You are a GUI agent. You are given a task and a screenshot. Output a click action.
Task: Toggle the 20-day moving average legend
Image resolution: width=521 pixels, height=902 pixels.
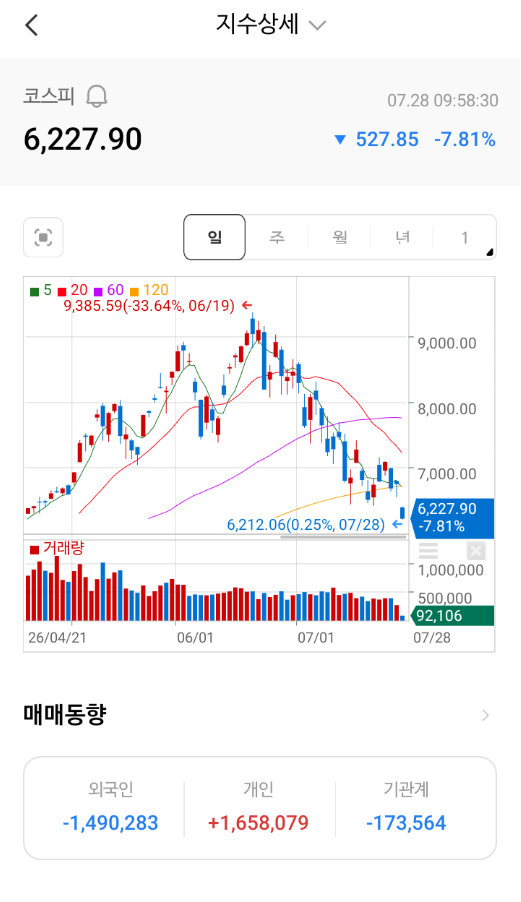[x=73, y=291]
